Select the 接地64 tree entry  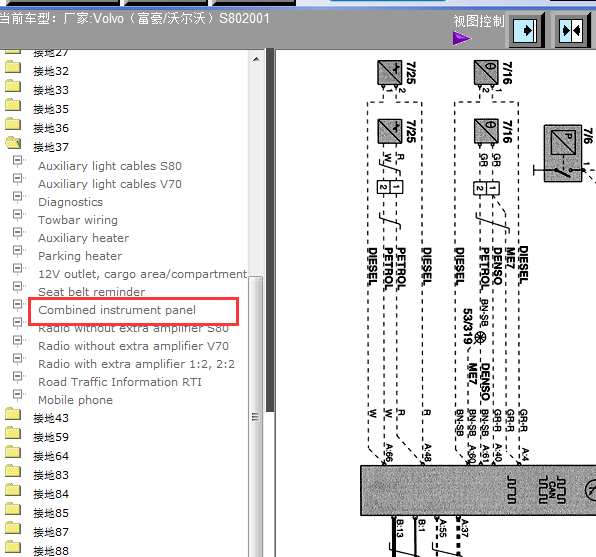click(x=51, y=456)
